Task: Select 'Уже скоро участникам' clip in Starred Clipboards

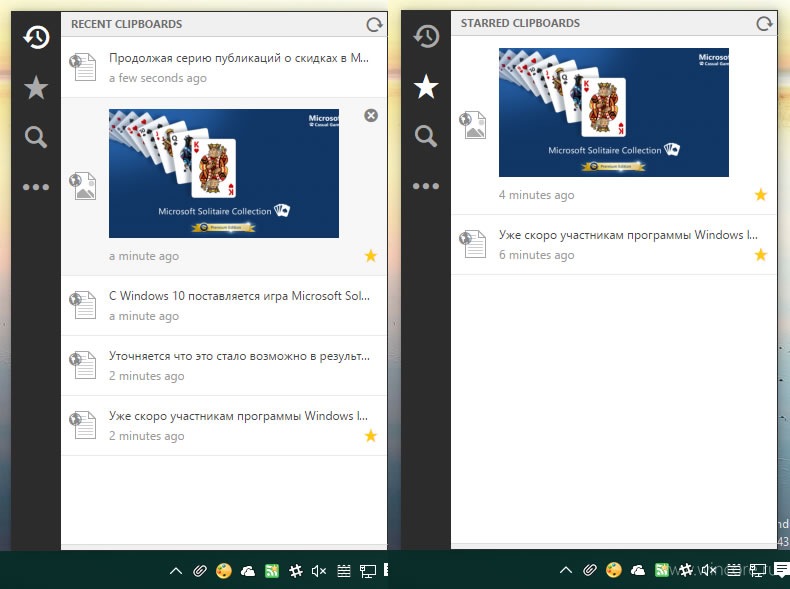Action: (614, 245)
